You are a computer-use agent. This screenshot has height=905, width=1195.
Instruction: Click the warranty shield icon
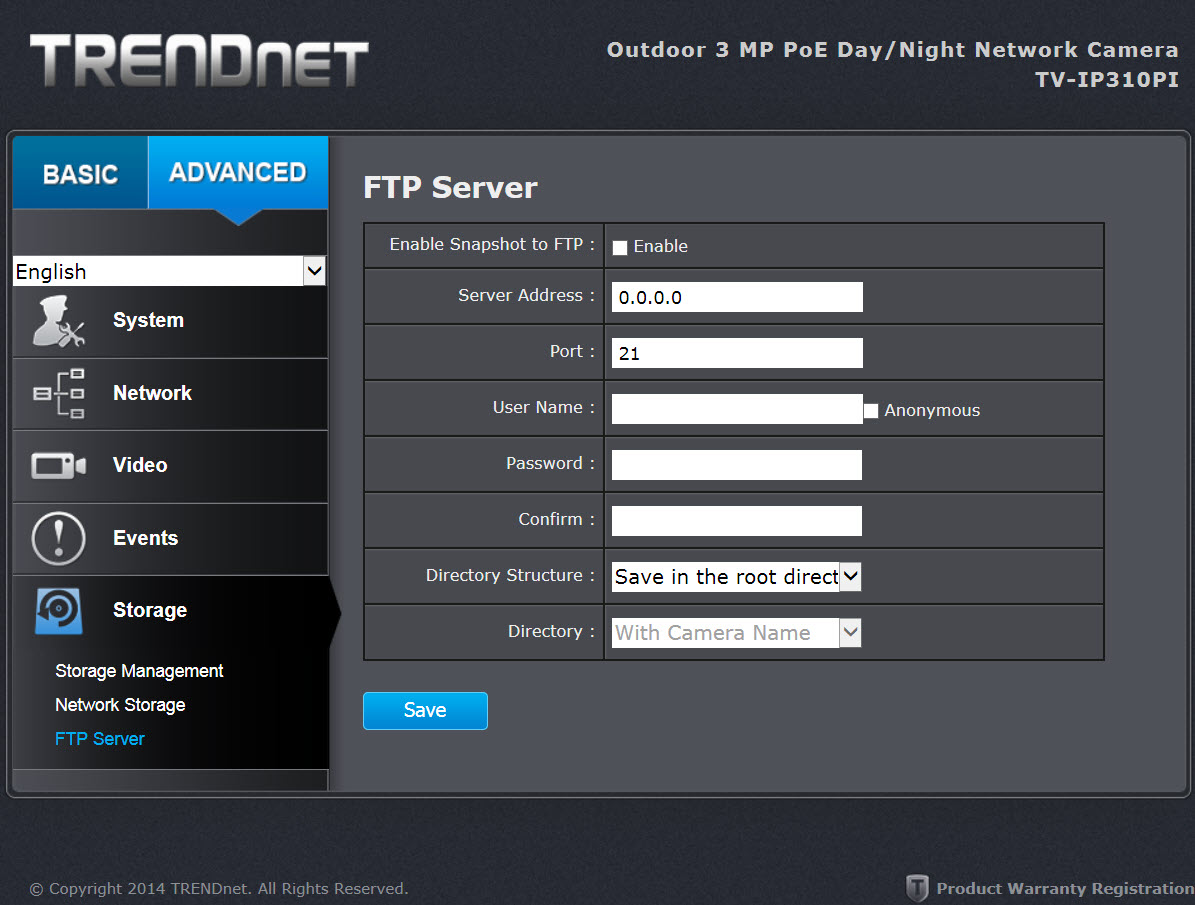coord(917,888)
